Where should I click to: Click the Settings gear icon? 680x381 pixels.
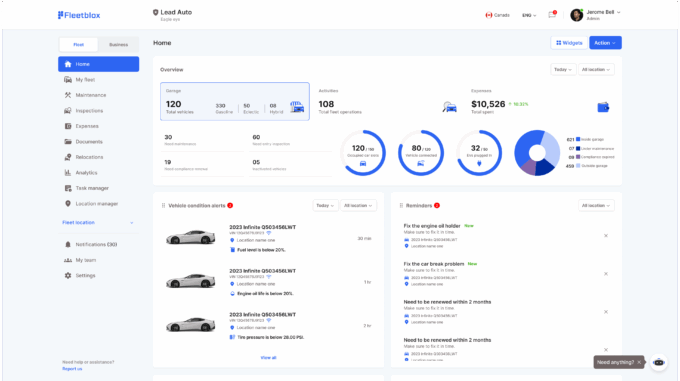point(68,276)
